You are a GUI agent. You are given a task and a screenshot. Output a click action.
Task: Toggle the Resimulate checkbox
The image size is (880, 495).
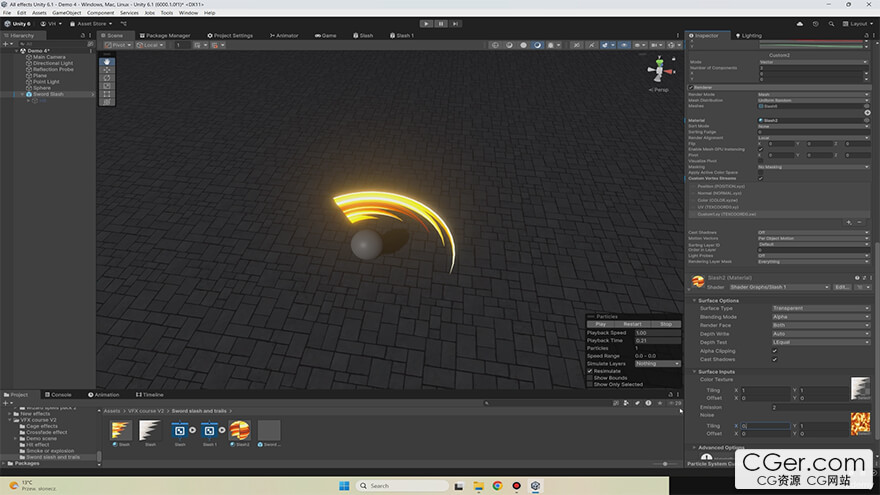590,371
